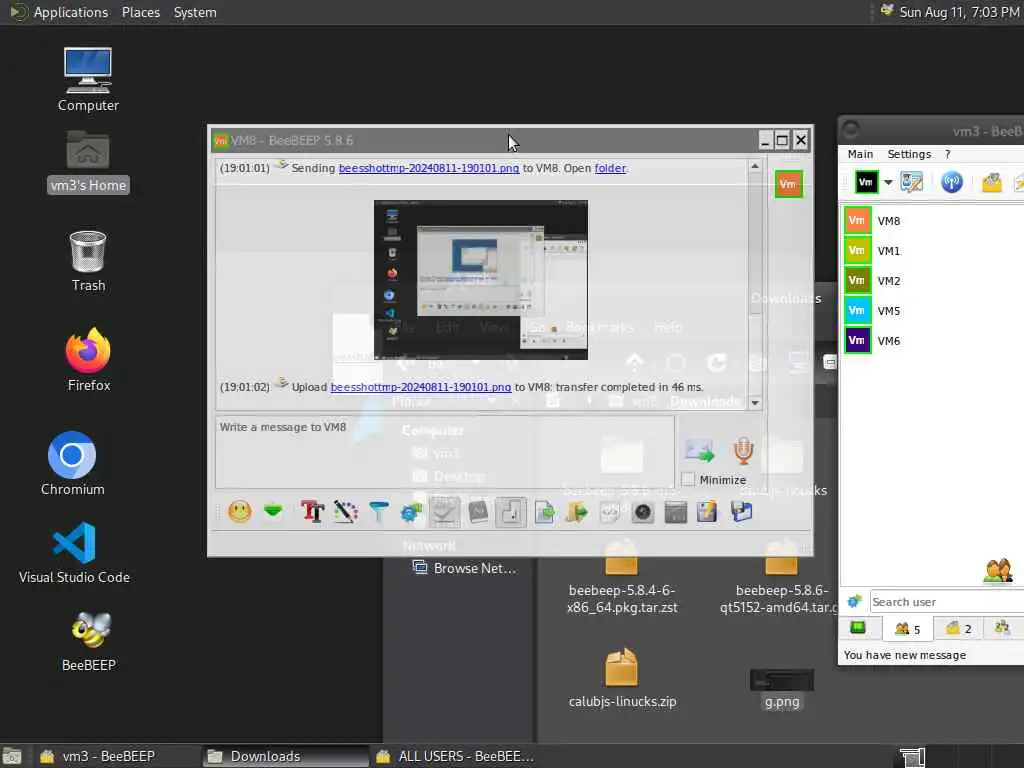The height and width of the screenshot is (768, 1024).
Task: Click the chat scrollbar up arrow
Action: click(x=755, y=167)
